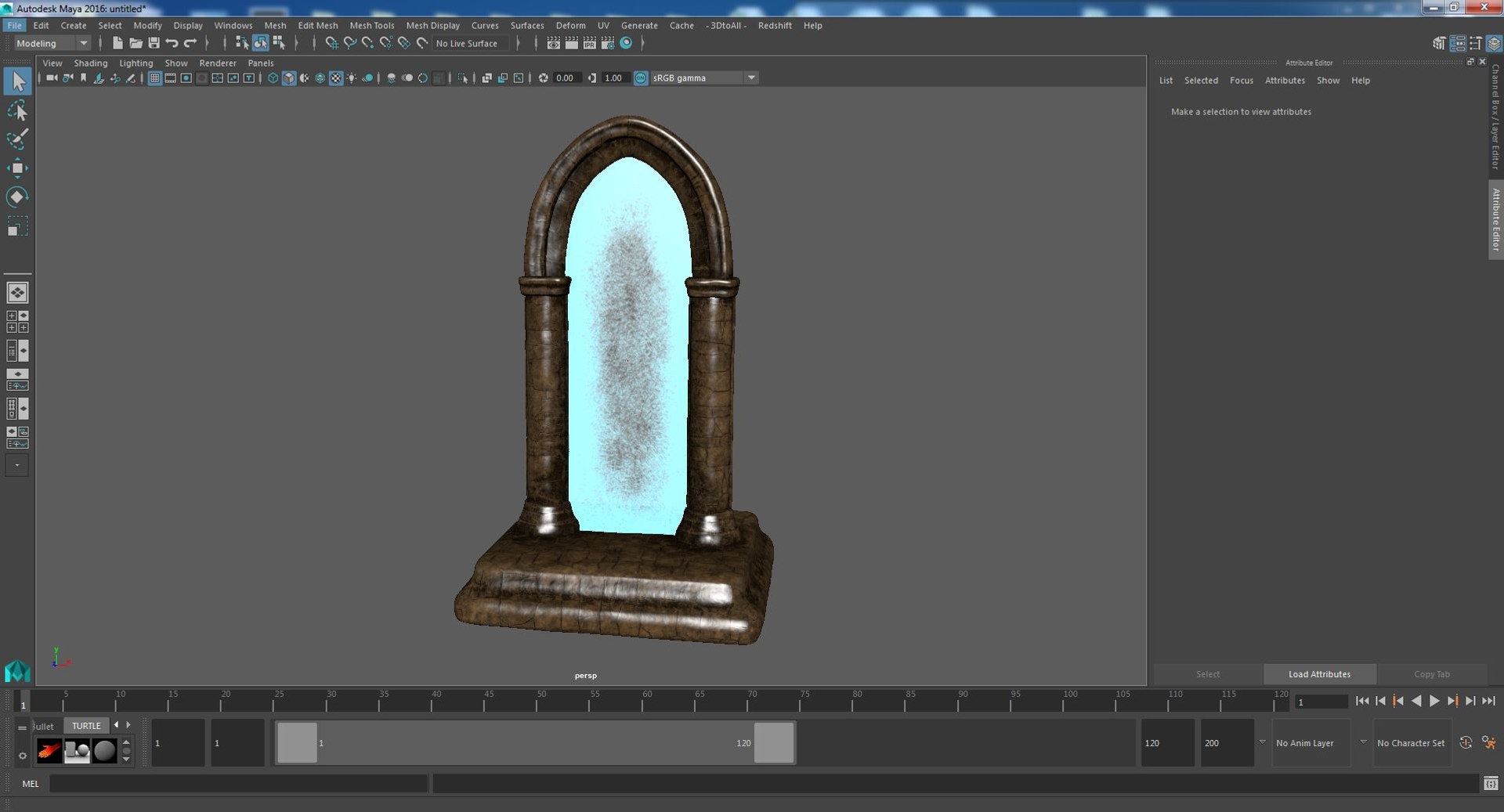Click the range slider's right end handle
1504x812 pixels.
(x=774, y=742)
